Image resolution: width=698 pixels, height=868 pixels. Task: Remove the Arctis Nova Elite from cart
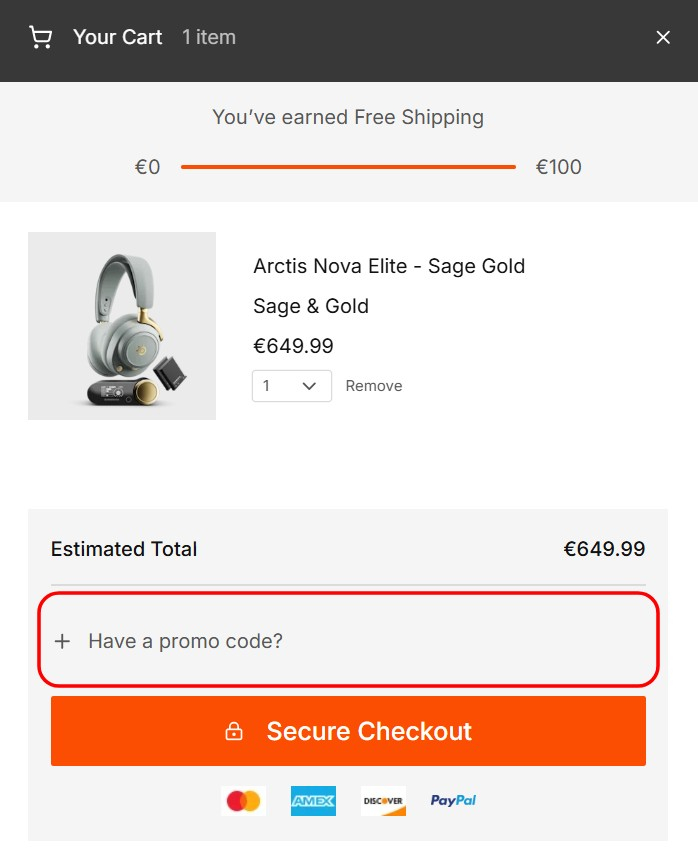tap(374, 385)
